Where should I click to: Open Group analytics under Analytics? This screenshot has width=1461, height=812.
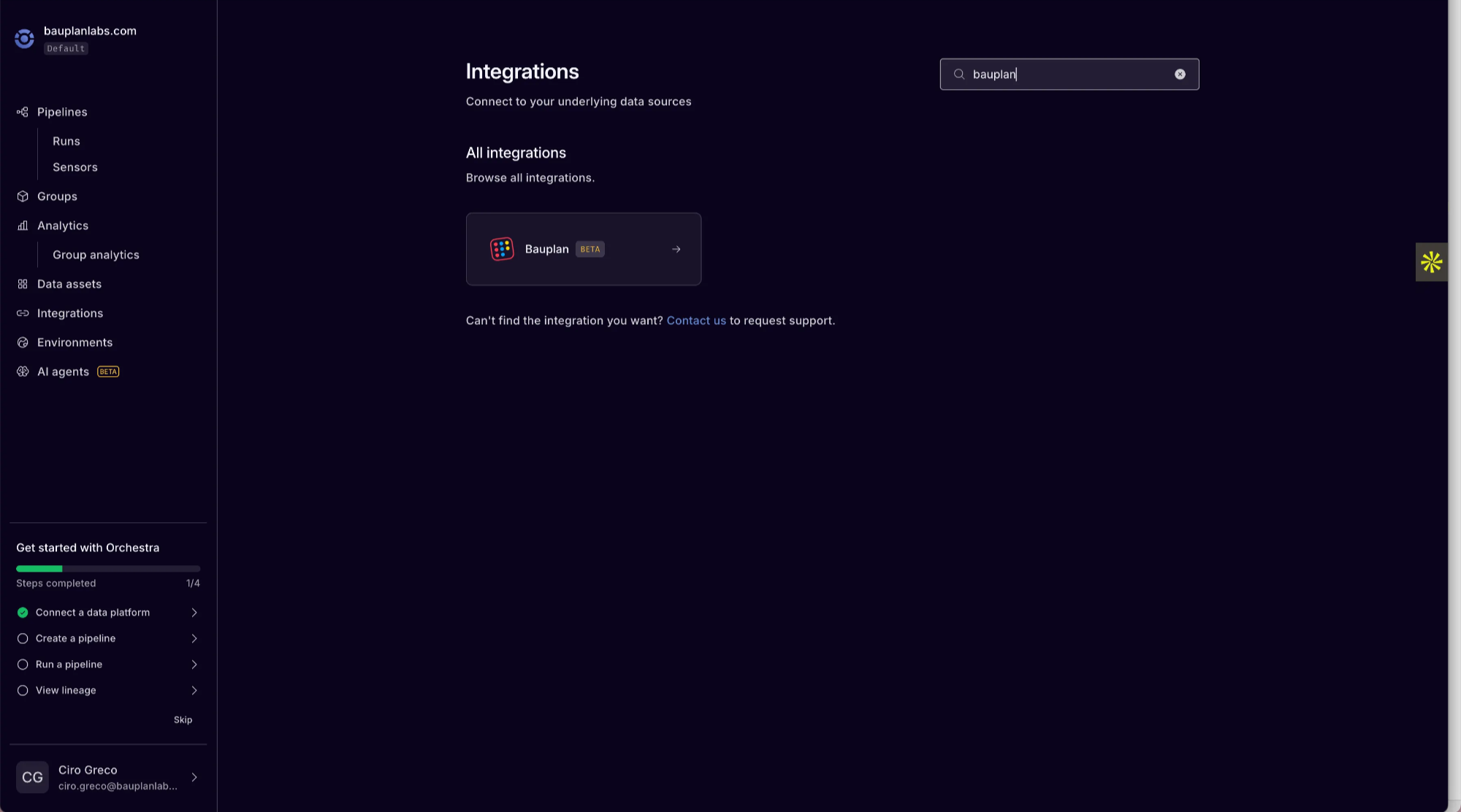pyautogui.click(x=95, y=254)
